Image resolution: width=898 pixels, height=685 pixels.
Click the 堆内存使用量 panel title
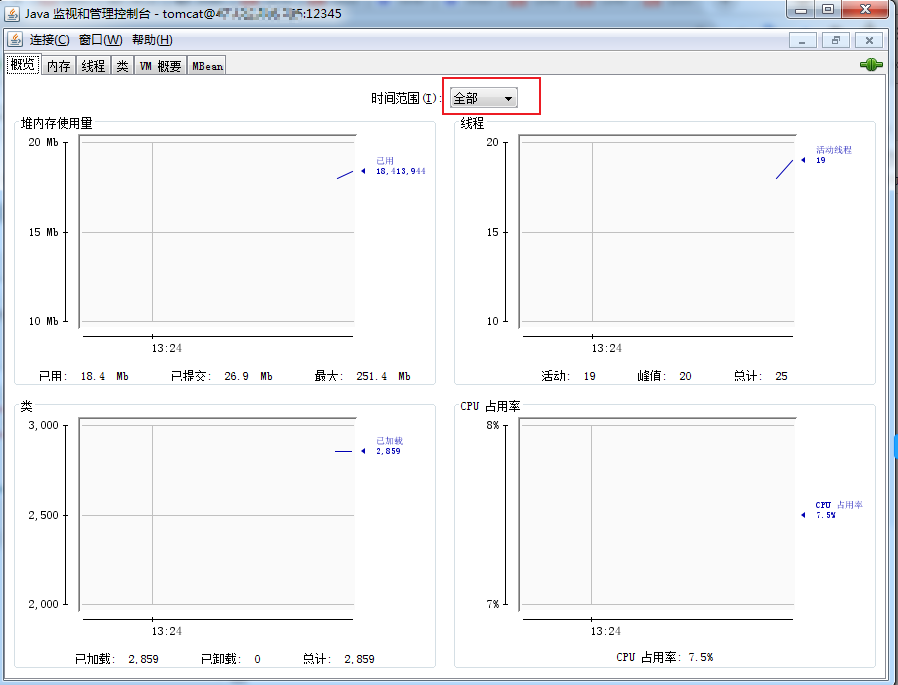[56, 123]
